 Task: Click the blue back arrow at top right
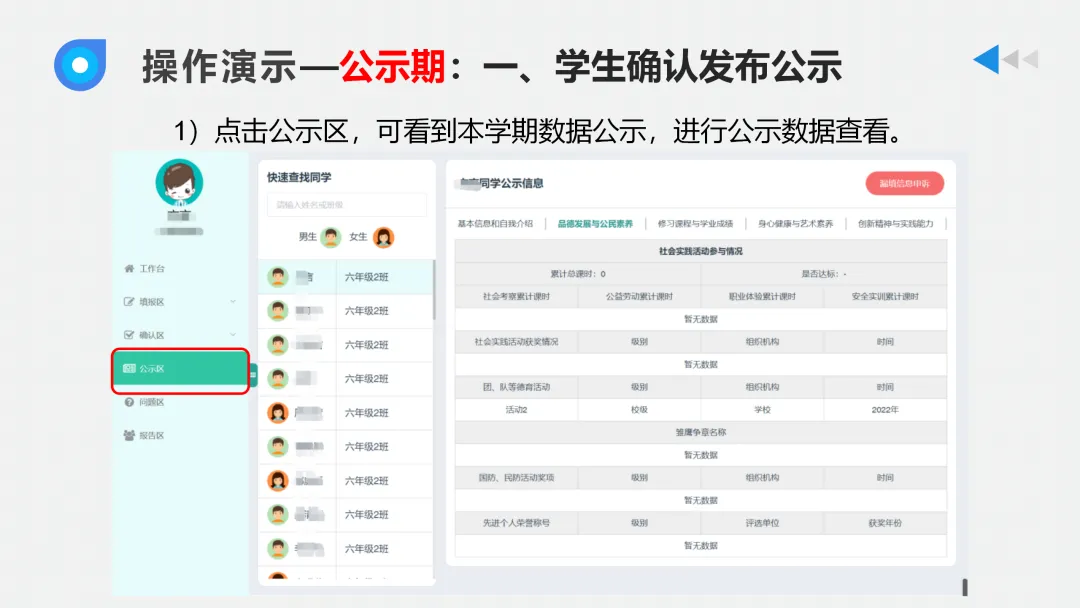(988, 59)
